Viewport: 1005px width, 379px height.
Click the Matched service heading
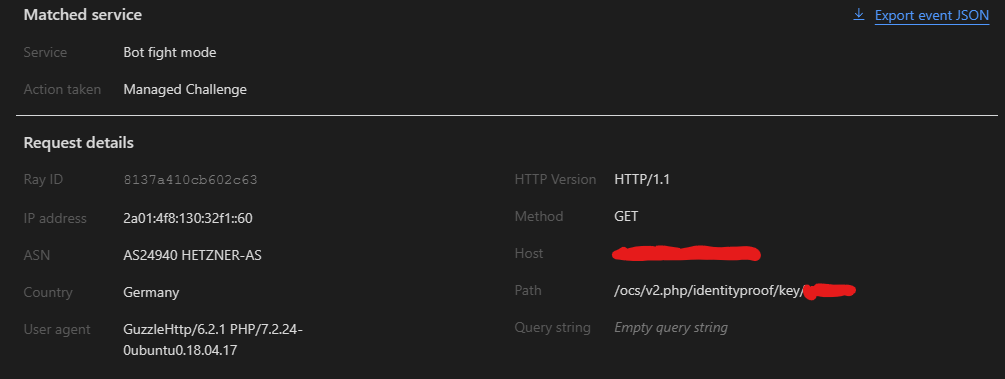[x=83, y=15]
